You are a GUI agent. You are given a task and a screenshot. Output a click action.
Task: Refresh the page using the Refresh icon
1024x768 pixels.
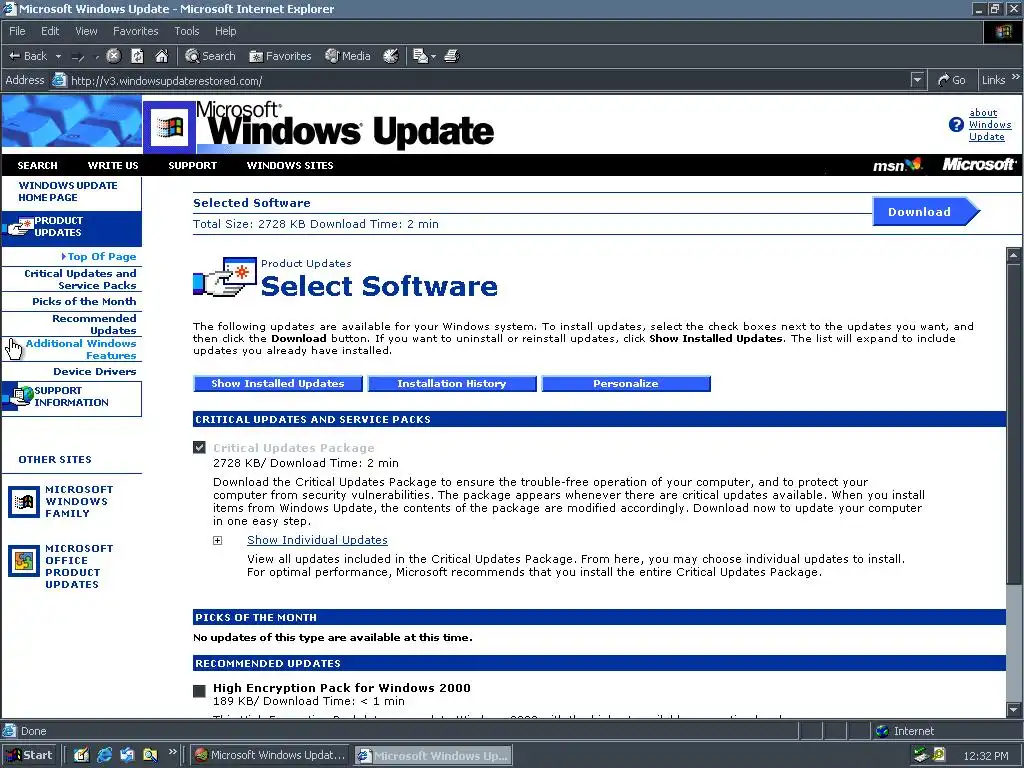[x=137, y=56]
